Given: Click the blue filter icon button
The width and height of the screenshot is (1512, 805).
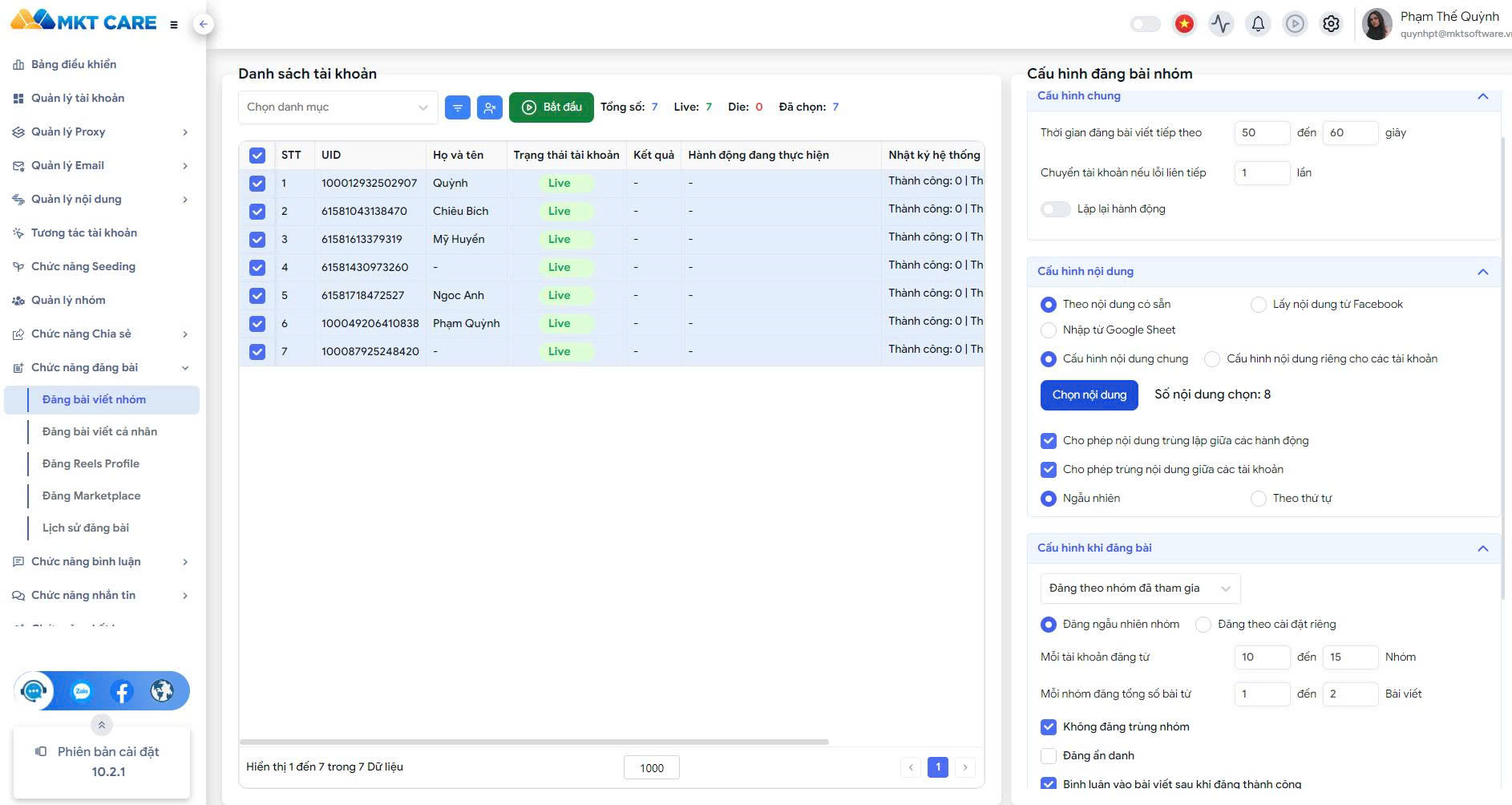Looking at the screenshot, I should tap(458, 107).
